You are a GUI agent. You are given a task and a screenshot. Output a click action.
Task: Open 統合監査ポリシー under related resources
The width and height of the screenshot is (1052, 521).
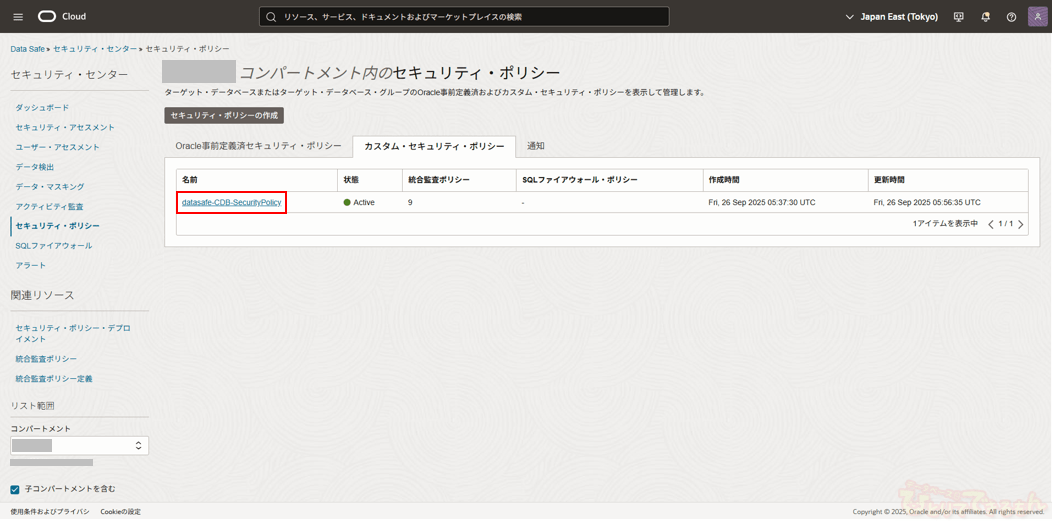pos(46,359)
